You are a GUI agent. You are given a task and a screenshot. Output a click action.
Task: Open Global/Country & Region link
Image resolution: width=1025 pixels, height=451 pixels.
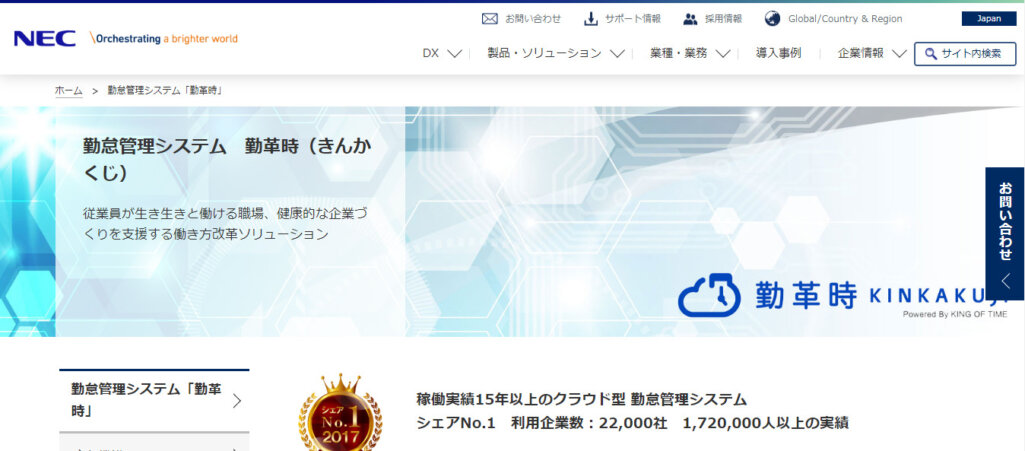click(845, 19)
